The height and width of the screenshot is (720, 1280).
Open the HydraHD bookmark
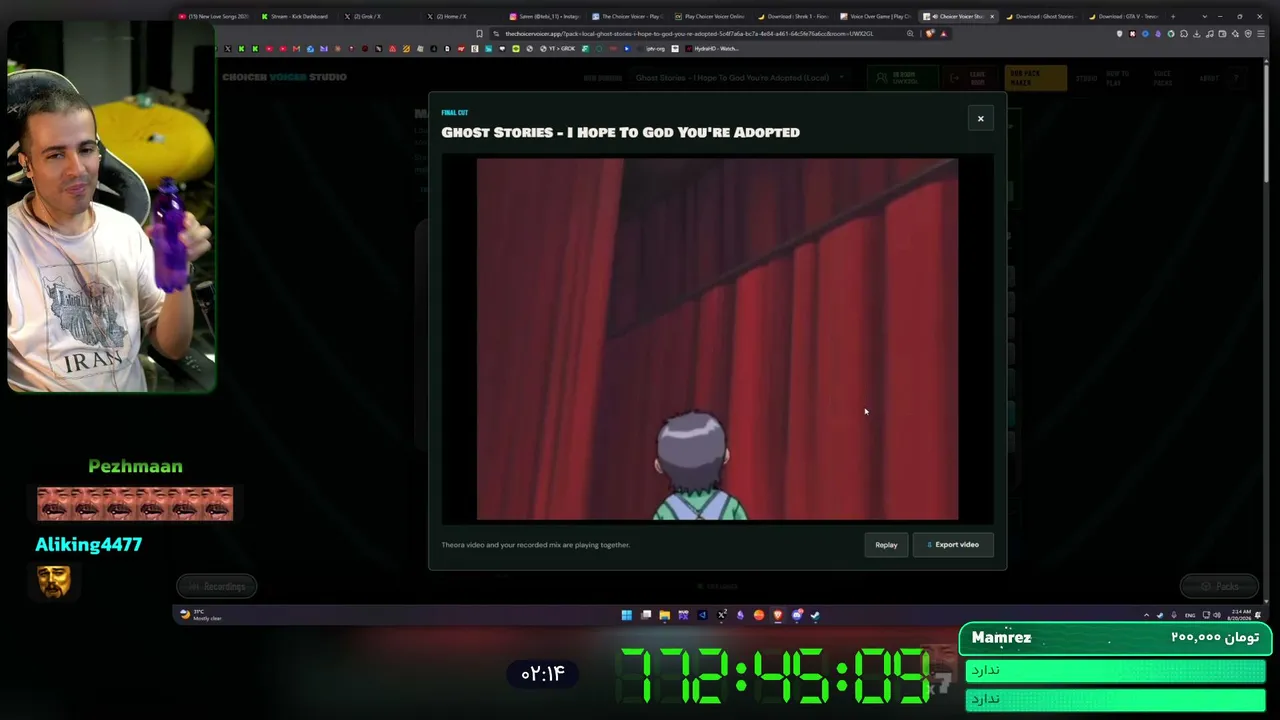(x=713, y=48)
